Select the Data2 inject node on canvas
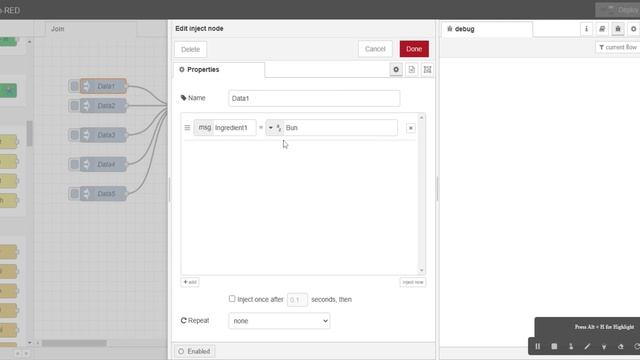The image size is (640, 360). click(x=103, y=106)
